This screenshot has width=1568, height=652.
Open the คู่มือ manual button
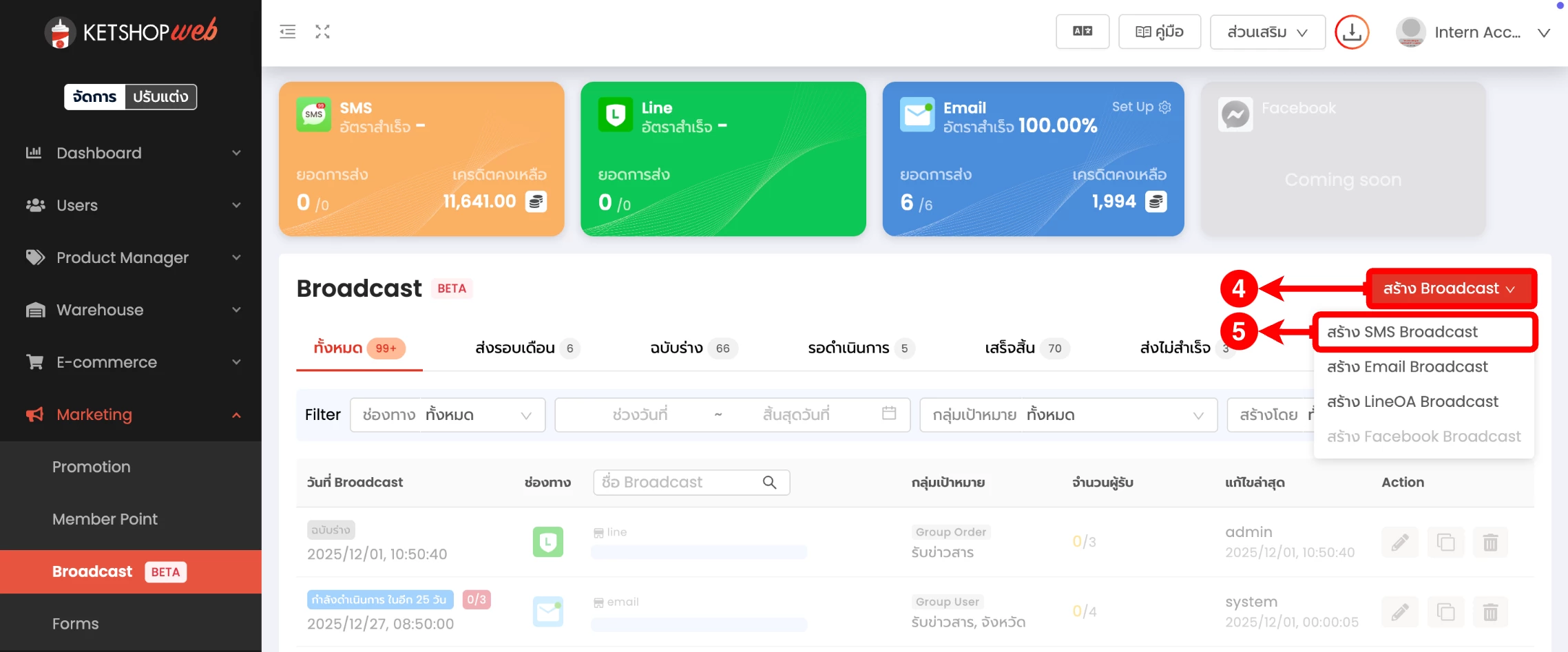[1159, 32]
